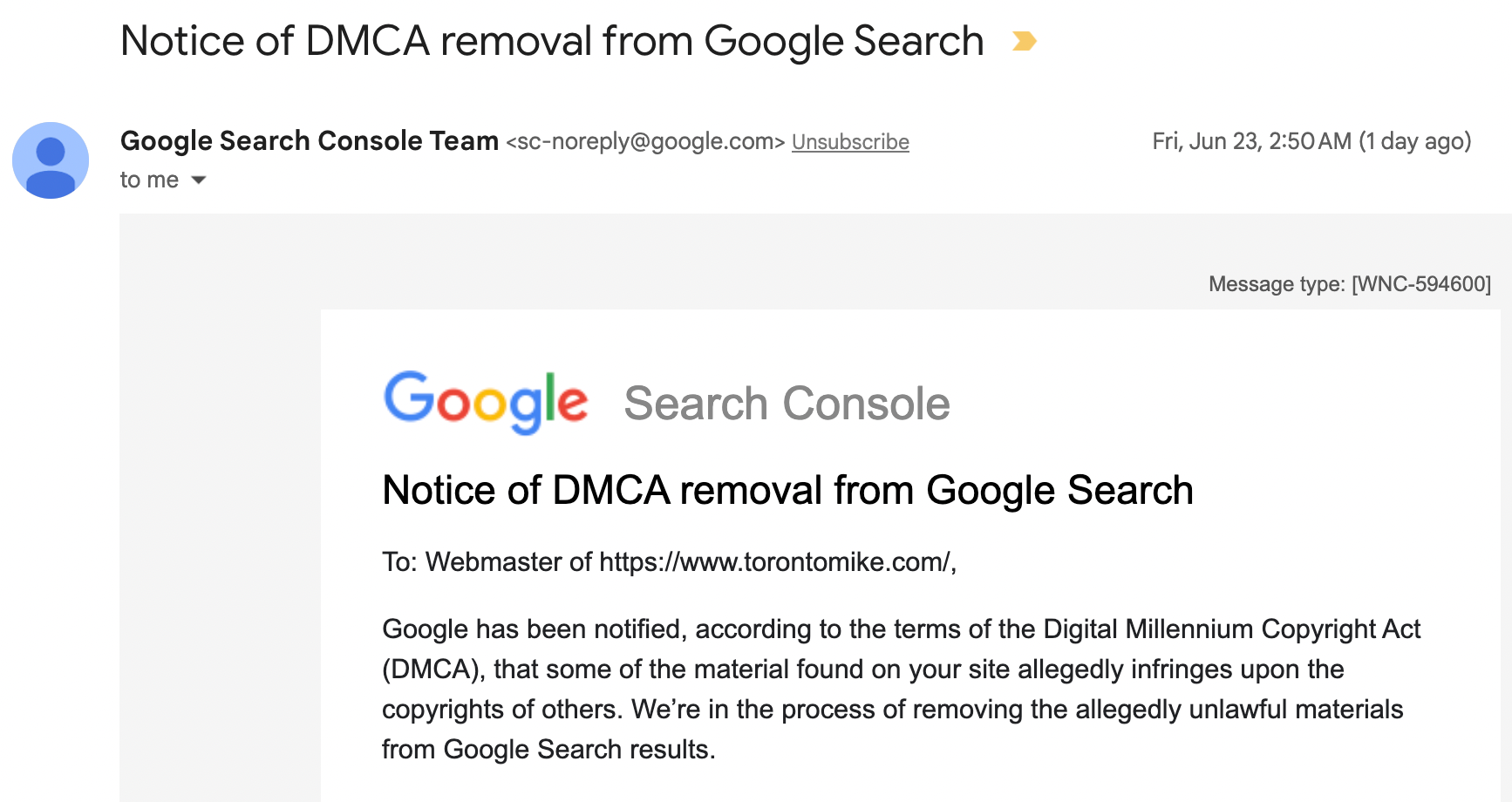Click sender name Google Search Console Team
Viewport: 1512px width, 802px height.
309,141
